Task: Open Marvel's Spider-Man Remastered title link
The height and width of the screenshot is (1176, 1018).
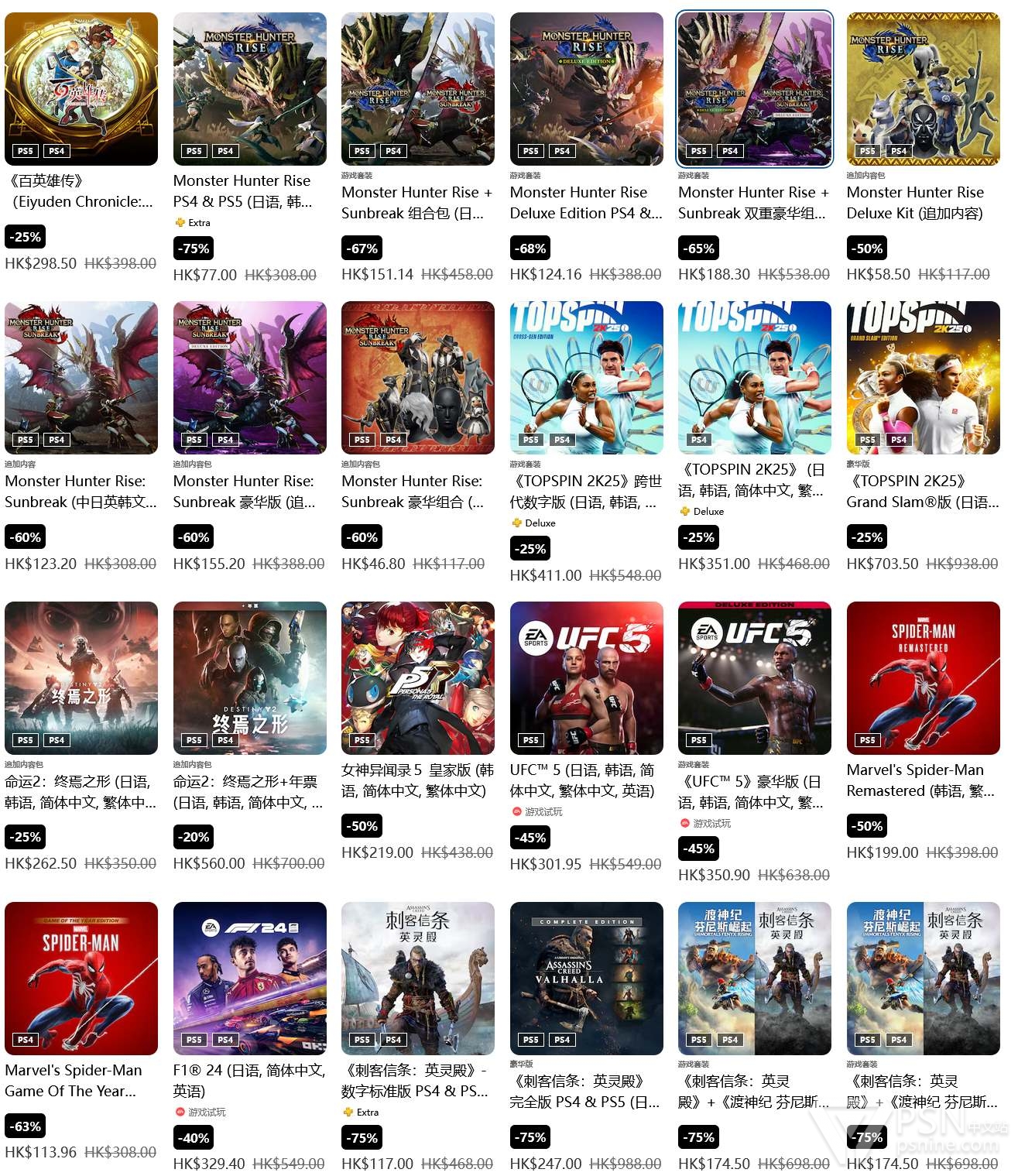Action: [x=920, y=780]
